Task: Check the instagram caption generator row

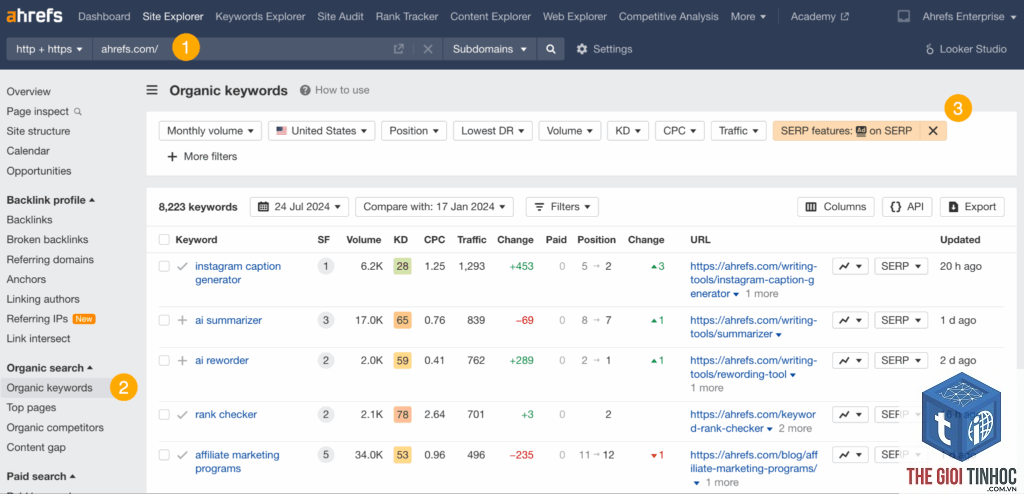Action: (164, 267)
